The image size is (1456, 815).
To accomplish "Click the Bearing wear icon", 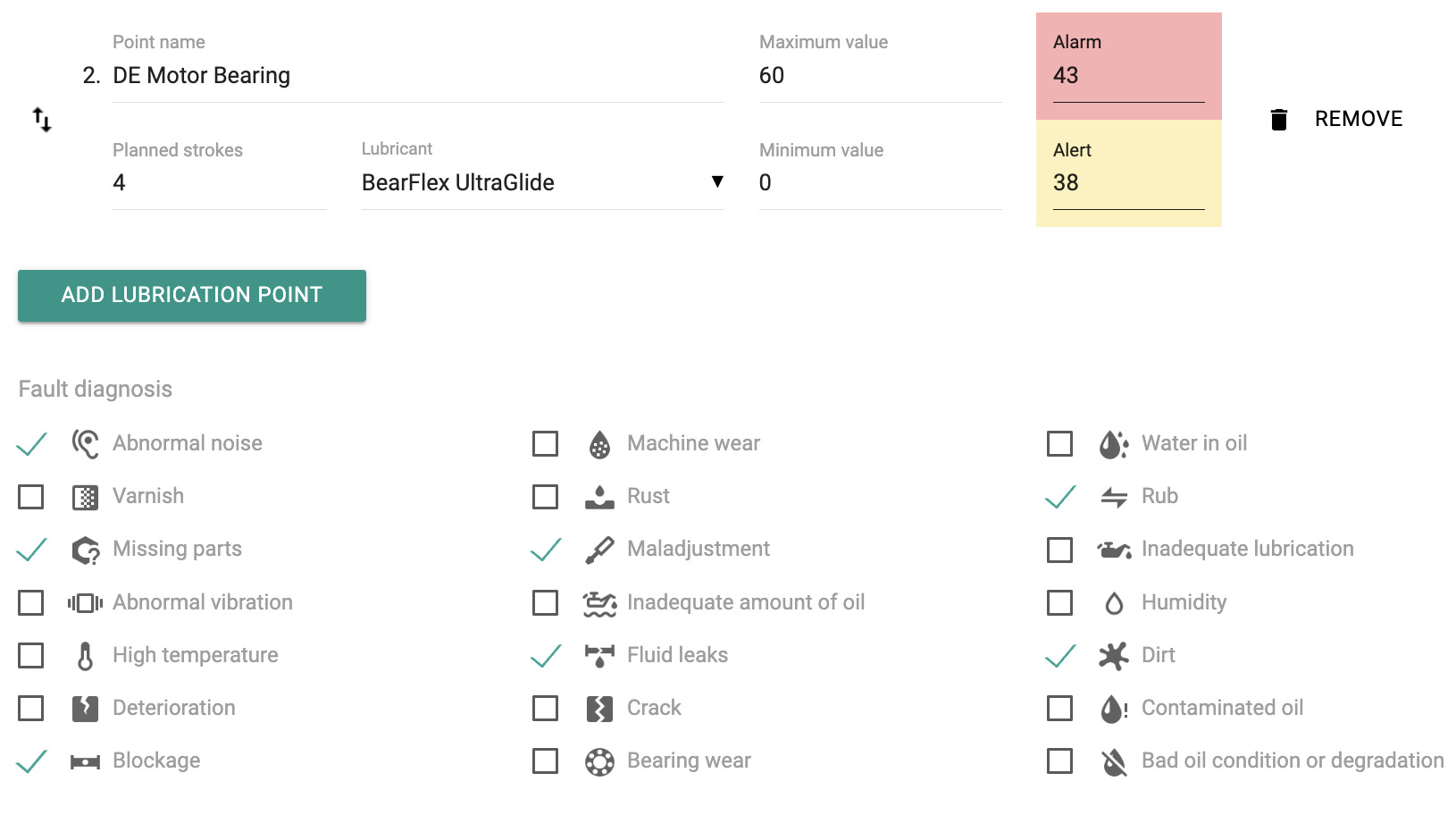I will click(x=599, y=761).
